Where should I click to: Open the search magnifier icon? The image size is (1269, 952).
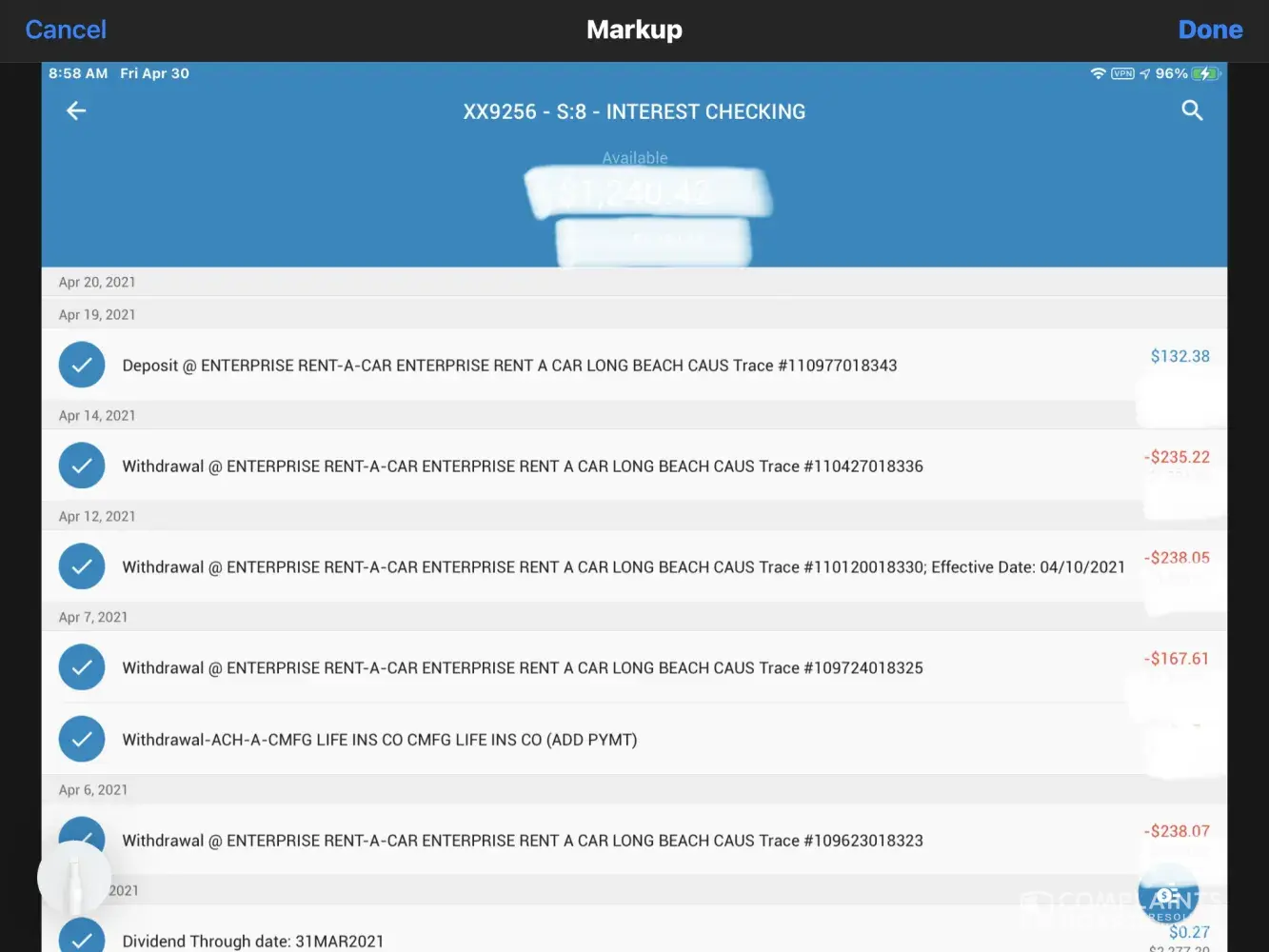1192,110
